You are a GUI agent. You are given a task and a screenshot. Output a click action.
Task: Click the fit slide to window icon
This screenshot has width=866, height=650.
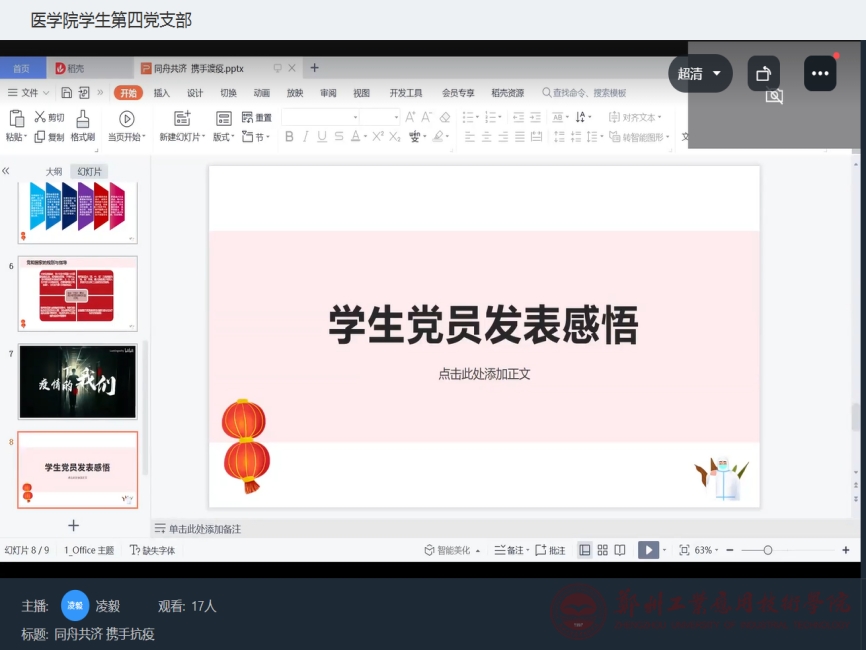(684, 550)
